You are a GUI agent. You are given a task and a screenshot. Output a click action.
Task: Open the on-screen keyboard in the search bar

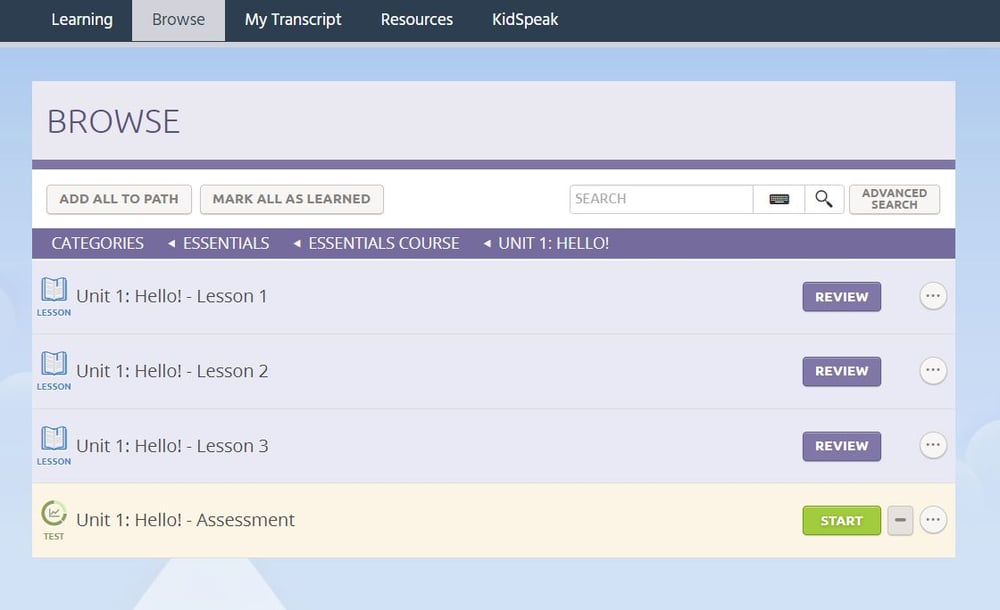(x=780, y=199)
